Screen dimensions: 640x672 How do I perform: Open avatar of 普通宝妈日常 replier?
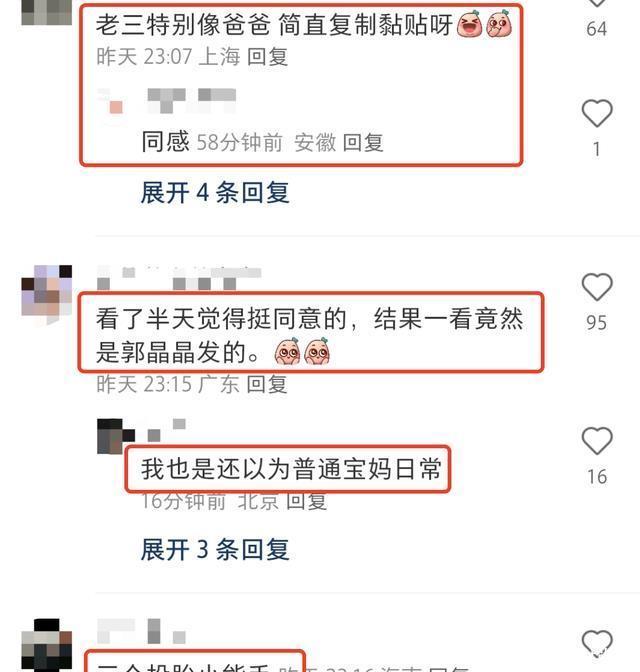115,436
